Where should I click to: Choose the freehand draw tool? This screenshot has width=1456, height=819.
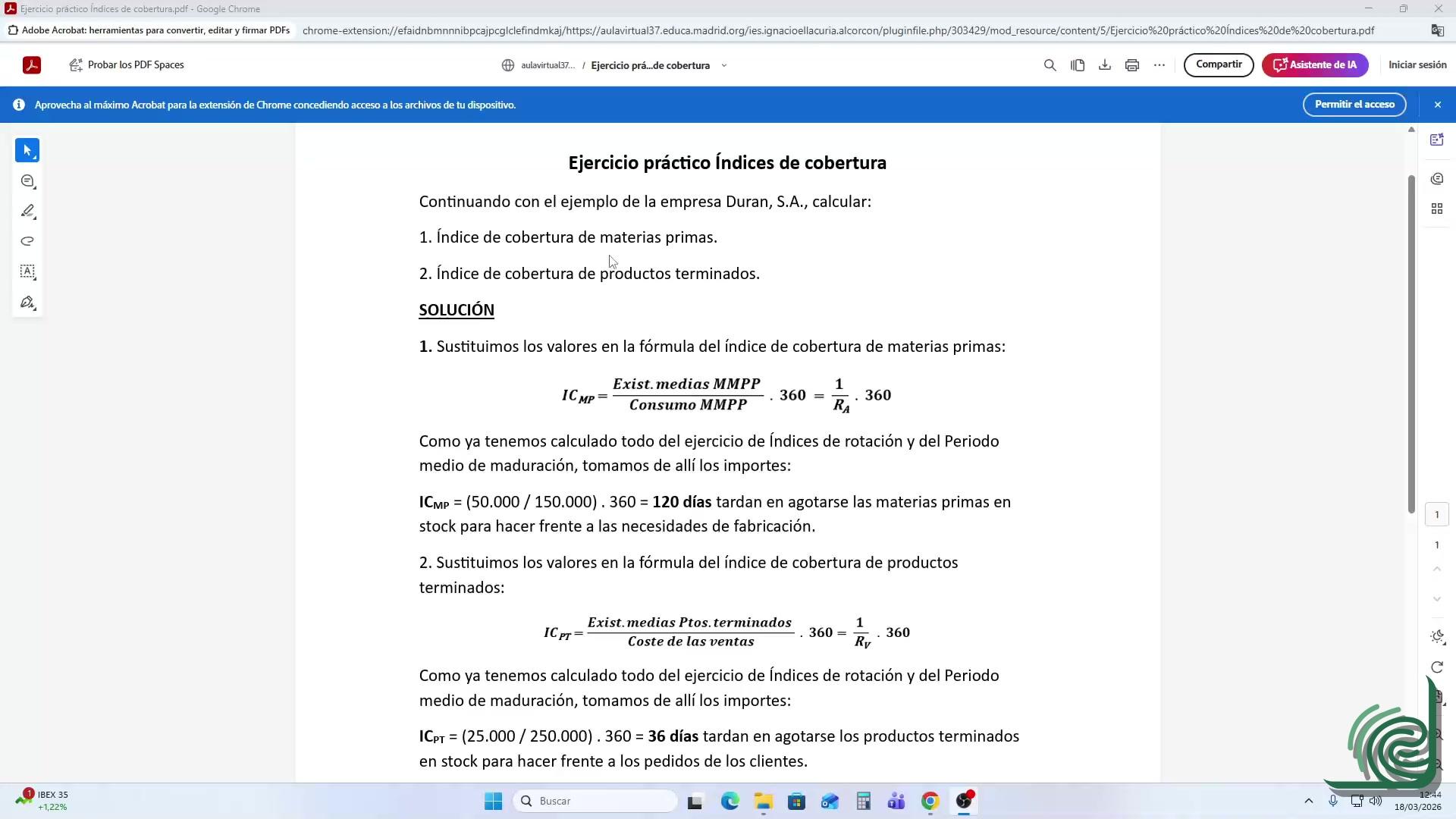point(27,241)
